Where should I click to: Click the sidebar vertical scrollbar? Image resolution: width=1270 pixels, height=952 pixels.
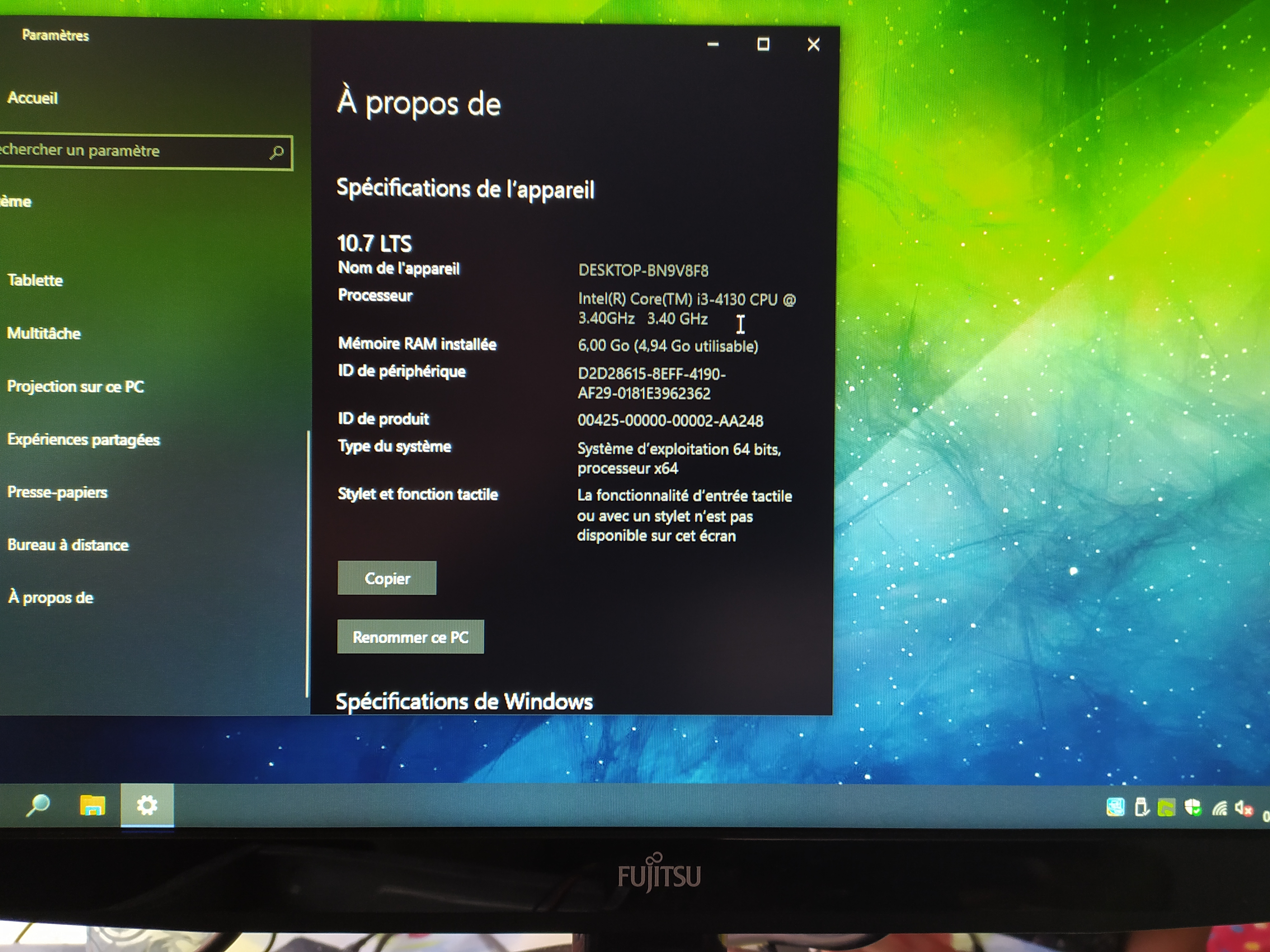pyautogui.click(x=308, y=562)
